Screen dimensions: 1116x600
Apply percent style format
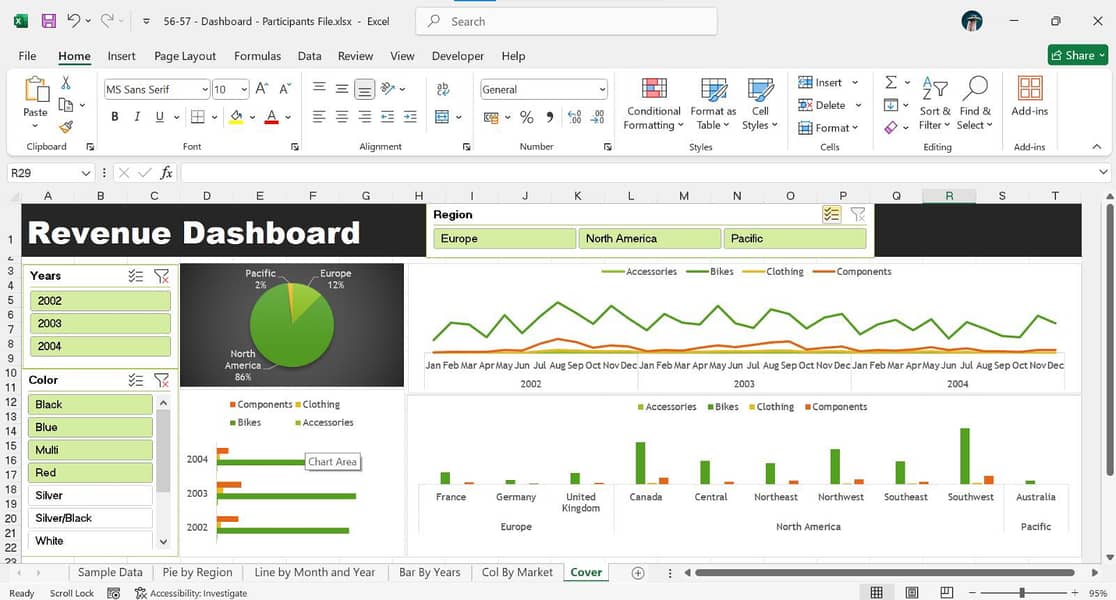pyautogui.click(x=527, y=117)
